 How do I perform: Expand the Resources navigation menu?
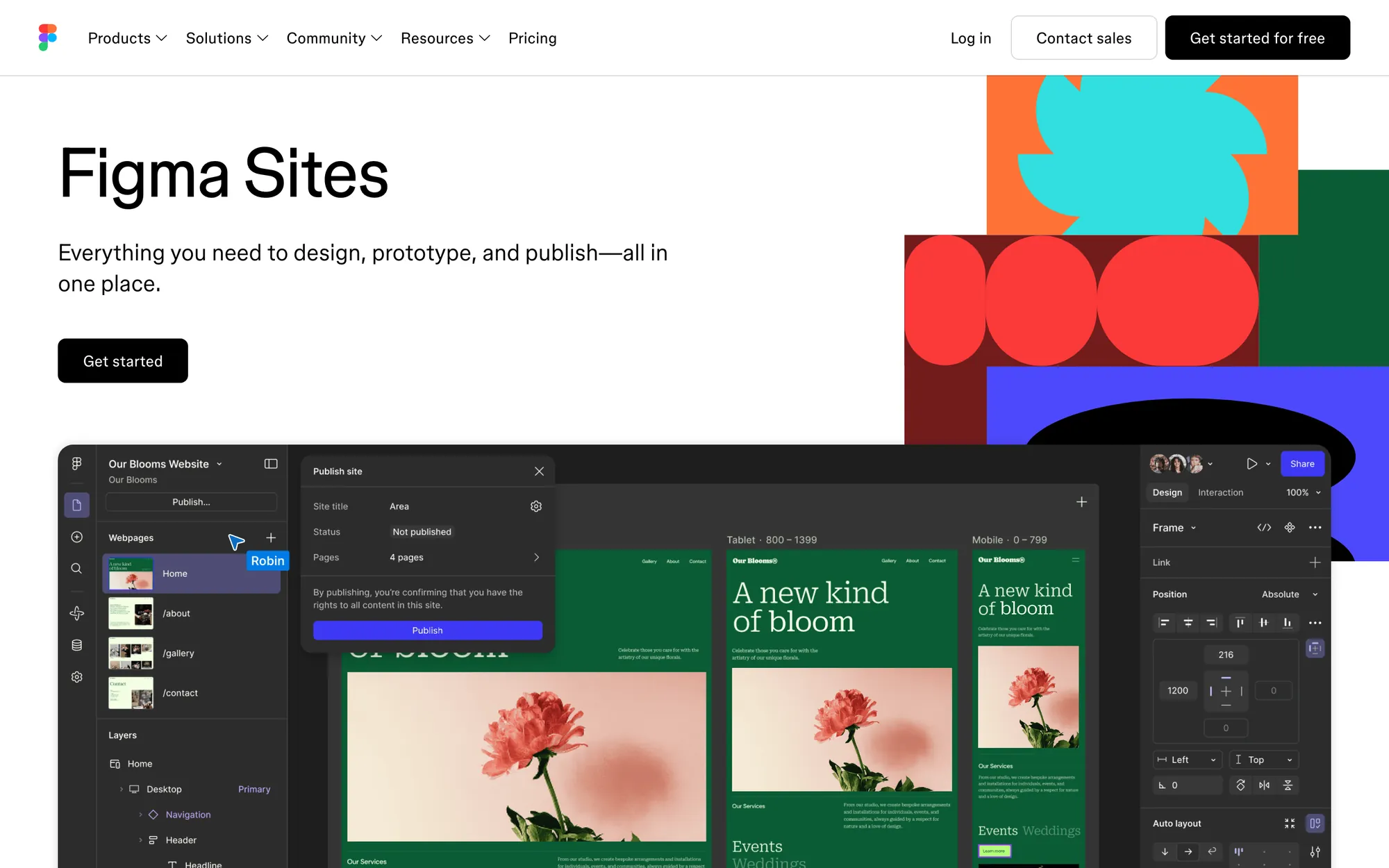click(445, 38)
